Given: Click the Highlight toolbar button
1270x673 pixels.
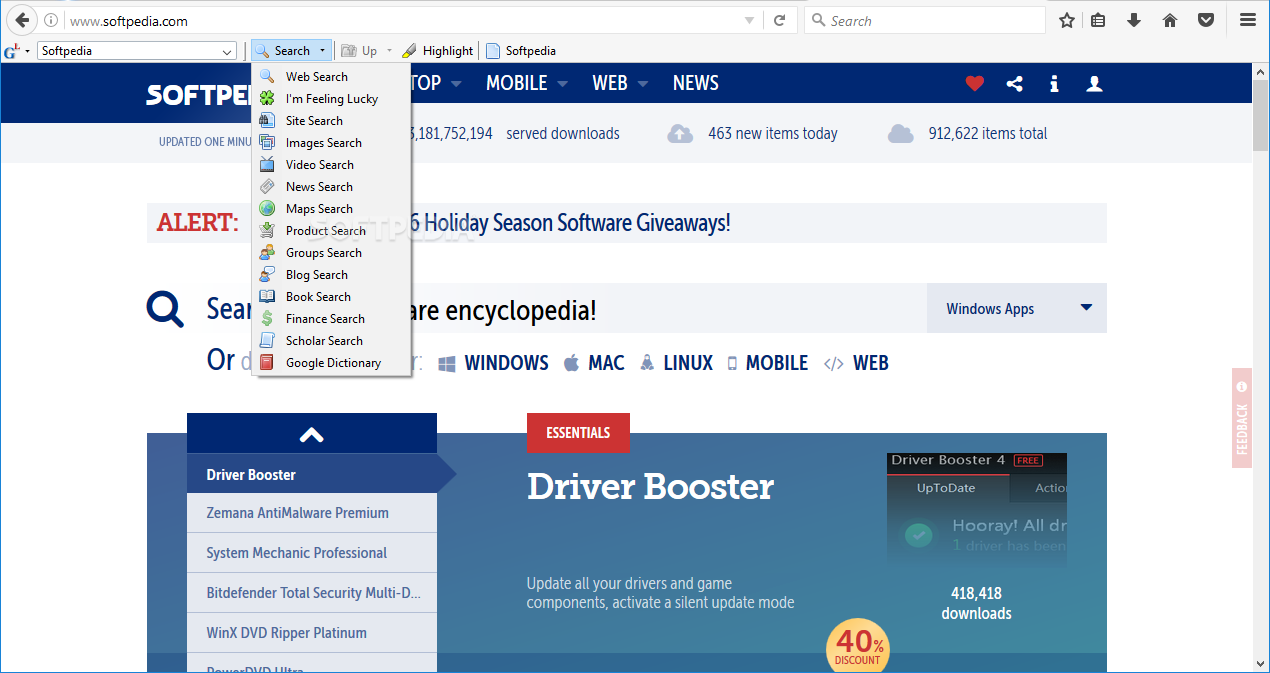Looking at the screenshot, I should (x=438, y=51).
